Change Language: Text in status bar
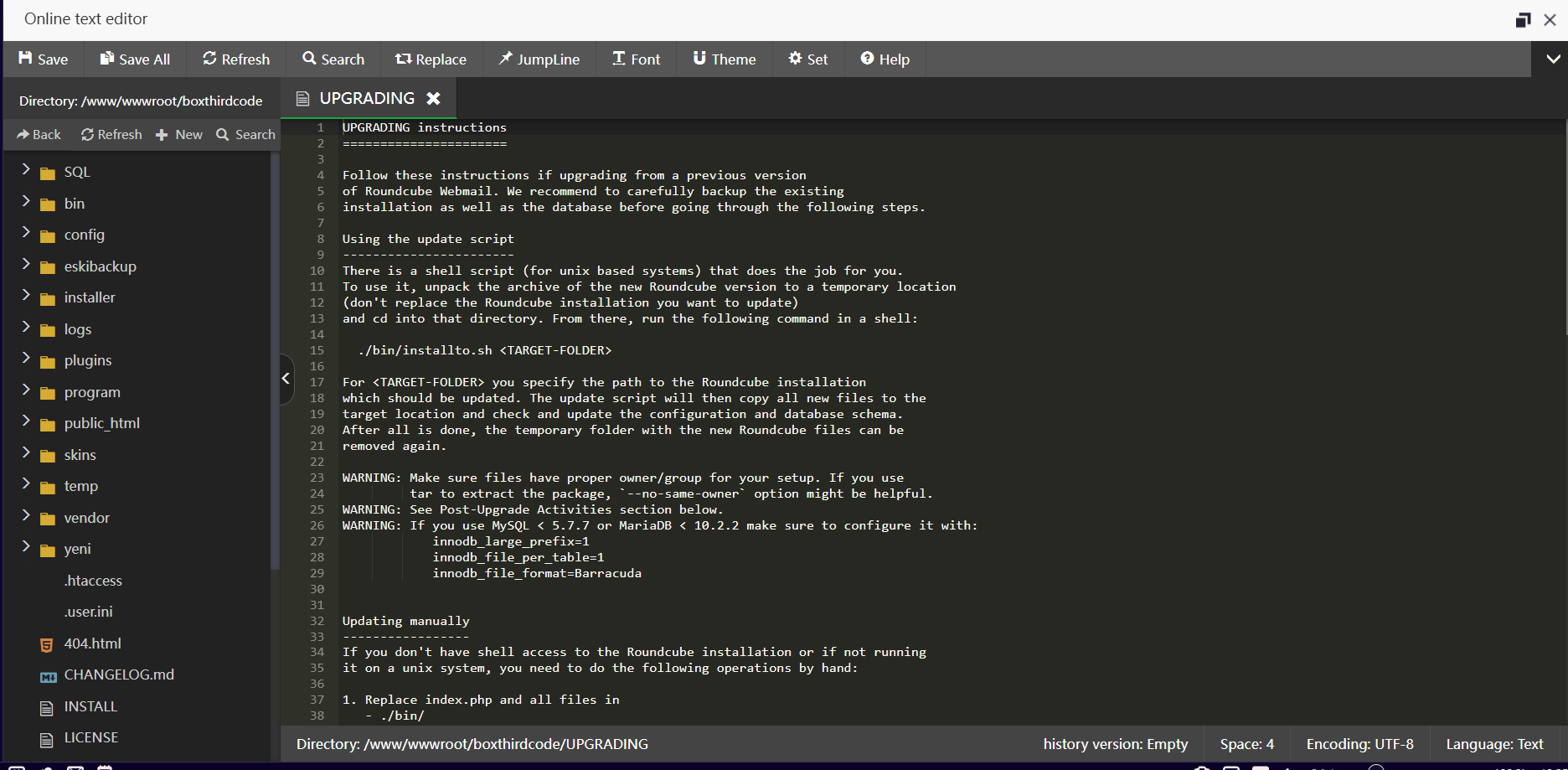The height and width of the screenshot is (770, 1568). (1493, 744)
